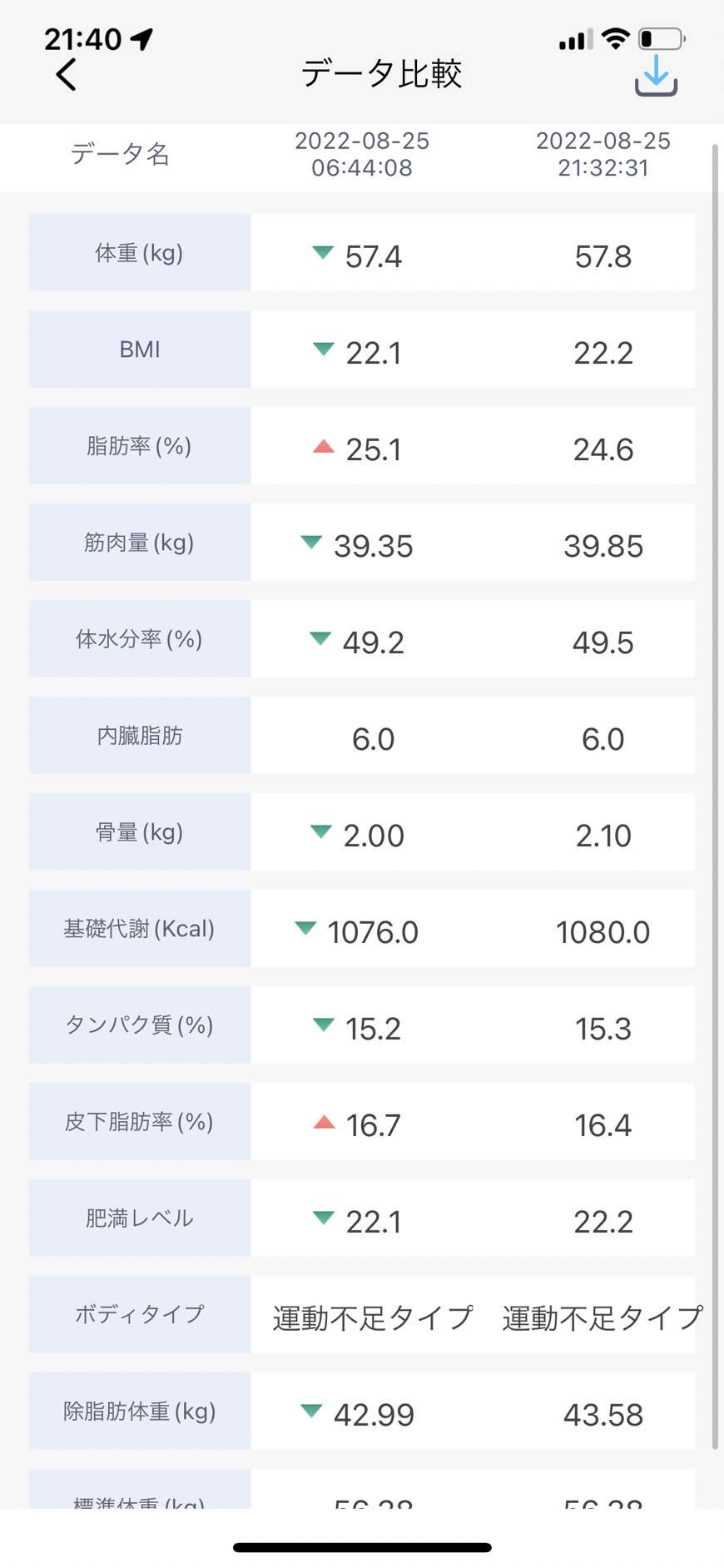Viewport: 724px width, 1568px height.
Task: Tap the green down arrow beside 57.4
Action: [323, 252]
